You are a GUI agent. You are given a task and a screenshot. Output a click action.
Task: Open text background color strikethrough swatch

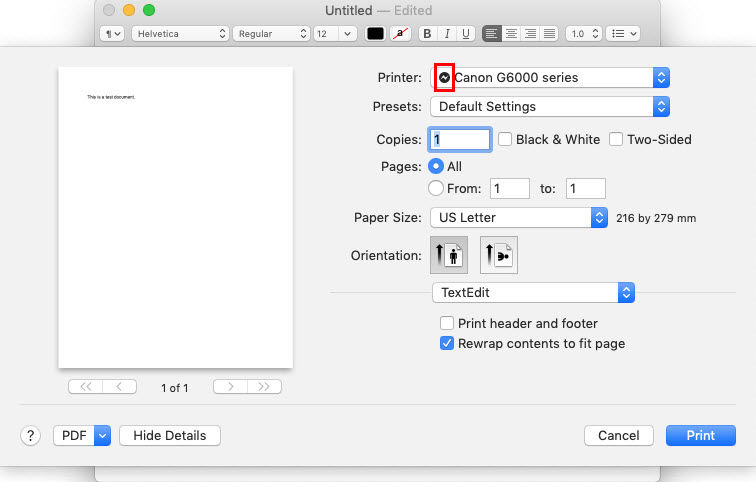400,34
